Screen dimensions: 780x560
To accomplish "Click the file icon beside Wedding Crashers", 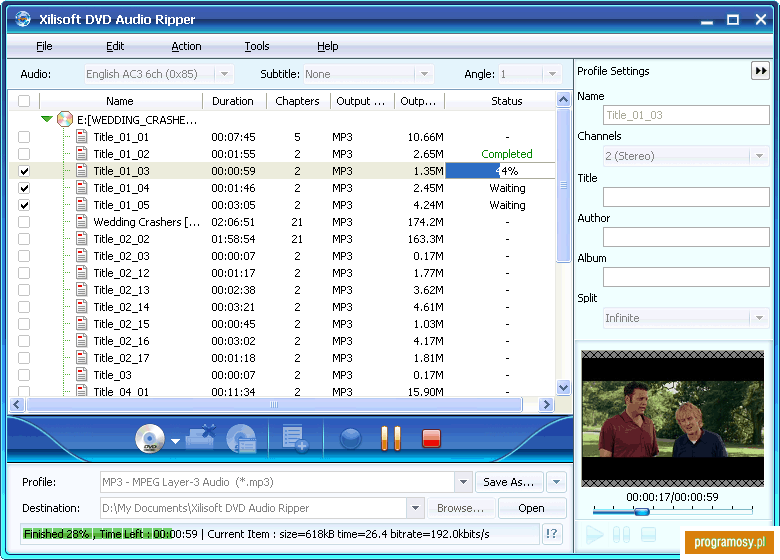I will [x=82, y=221].
